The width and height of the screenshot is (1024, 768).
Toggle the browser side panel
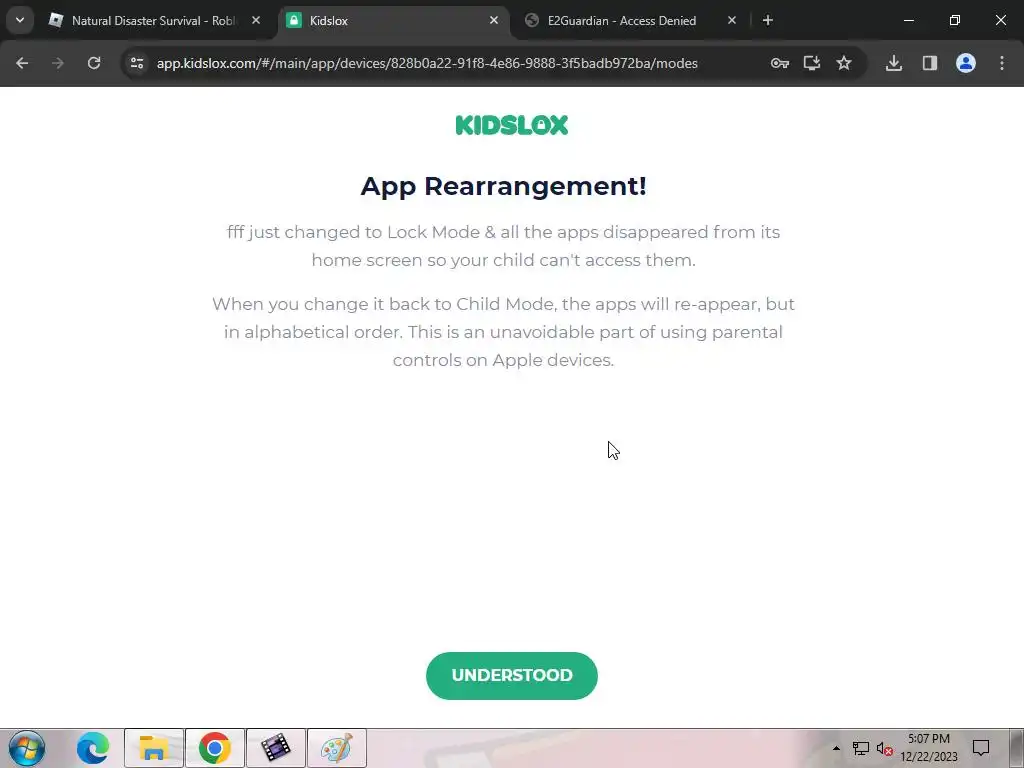(930, 63)
